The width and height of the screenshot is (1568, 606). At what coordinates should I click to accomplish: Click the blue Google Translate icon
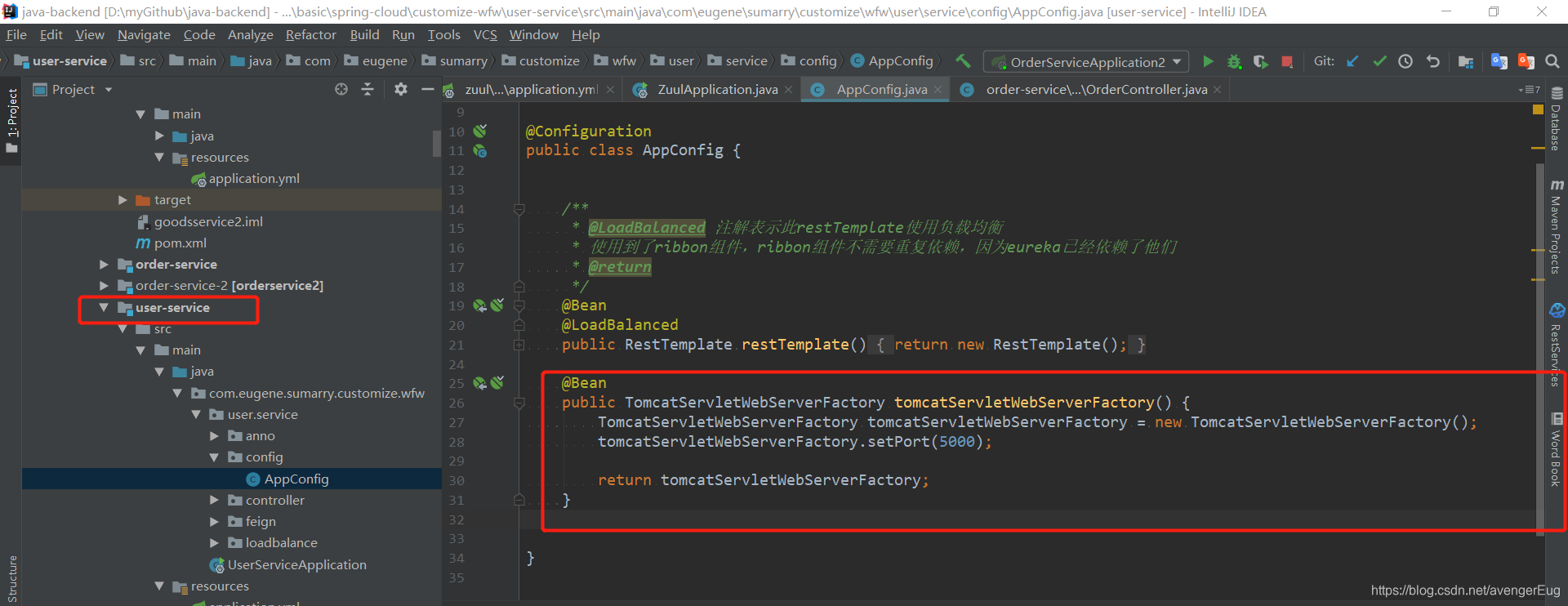point(1499,61)
